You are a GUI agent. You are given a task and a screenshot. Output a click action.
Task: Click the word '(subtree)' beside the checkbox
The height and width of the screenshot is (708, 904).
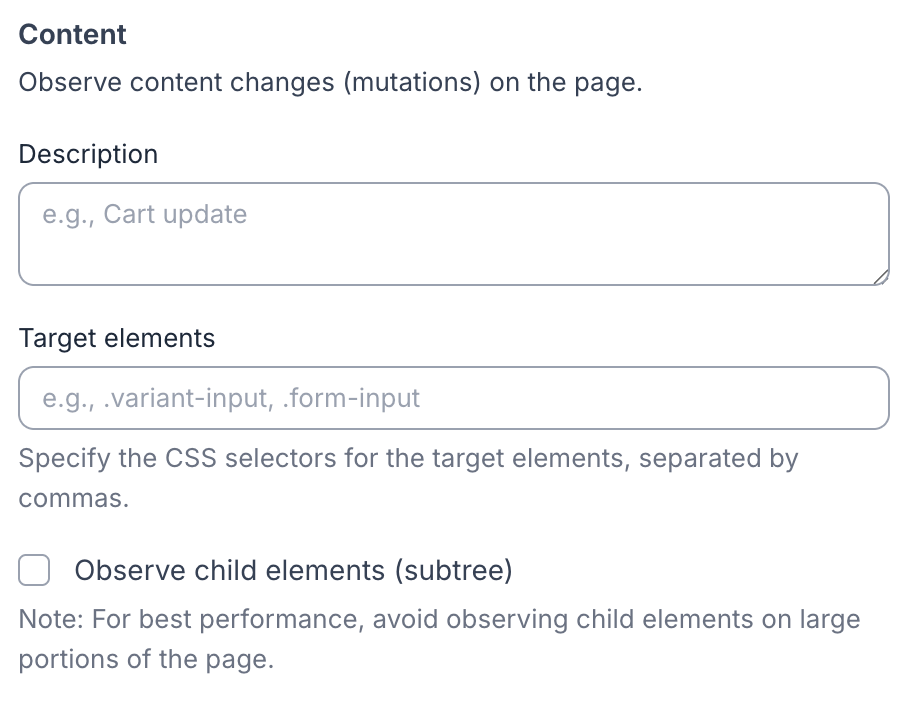click(452, 571)
